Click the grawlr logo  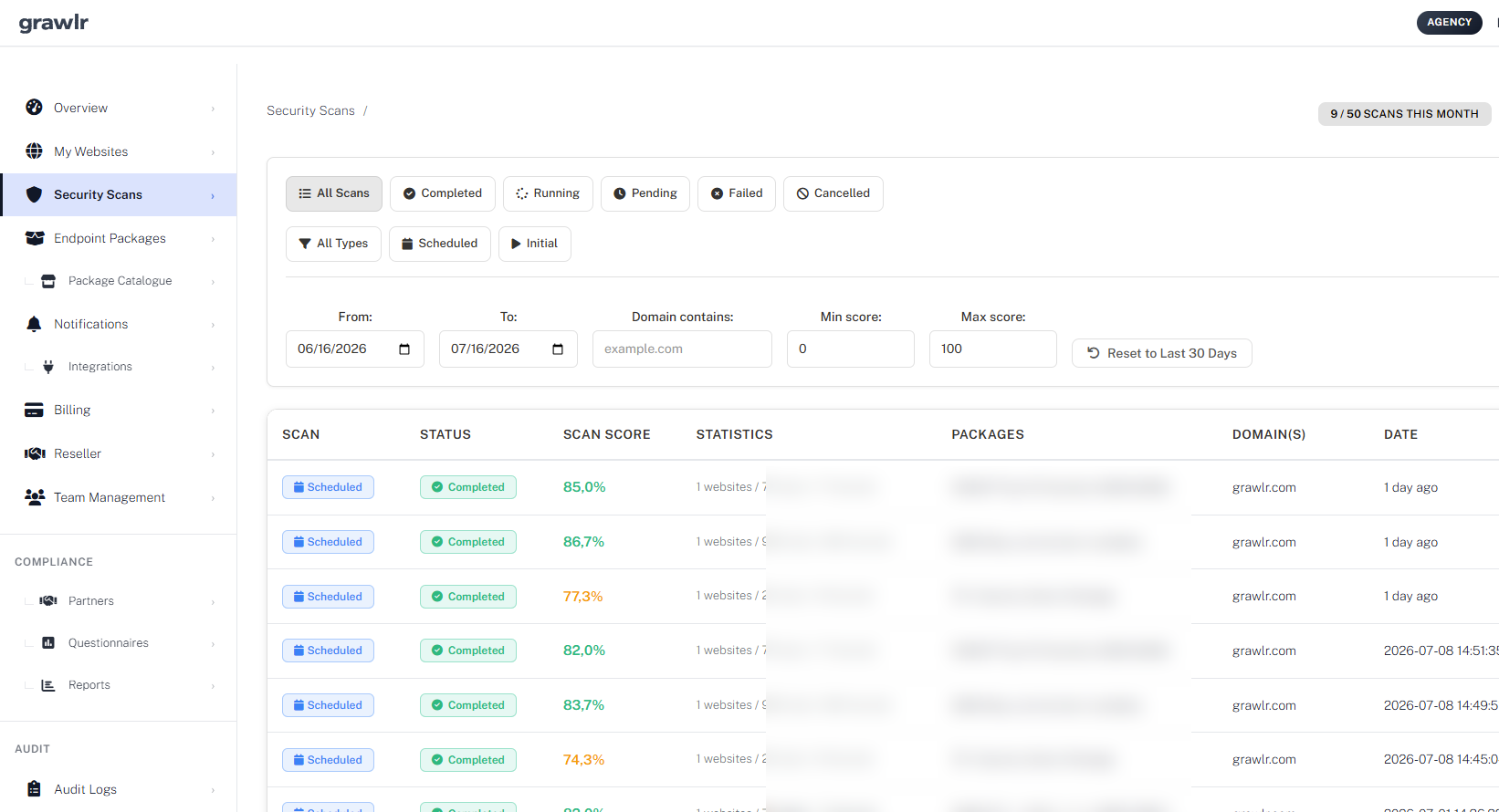54,23
